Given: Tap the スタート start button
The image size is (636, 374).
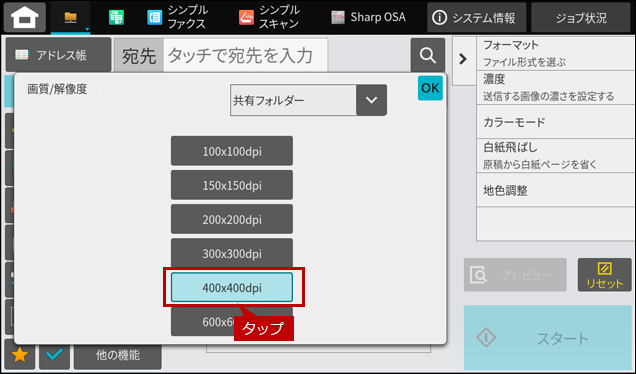Looking at the screenshot, I should (x=548, y=337).
